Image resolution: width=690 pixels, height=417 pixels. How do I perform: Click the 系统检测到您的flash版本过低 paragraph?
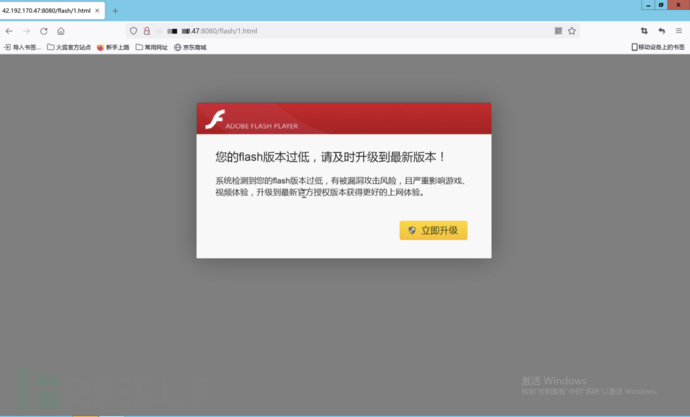341,187
